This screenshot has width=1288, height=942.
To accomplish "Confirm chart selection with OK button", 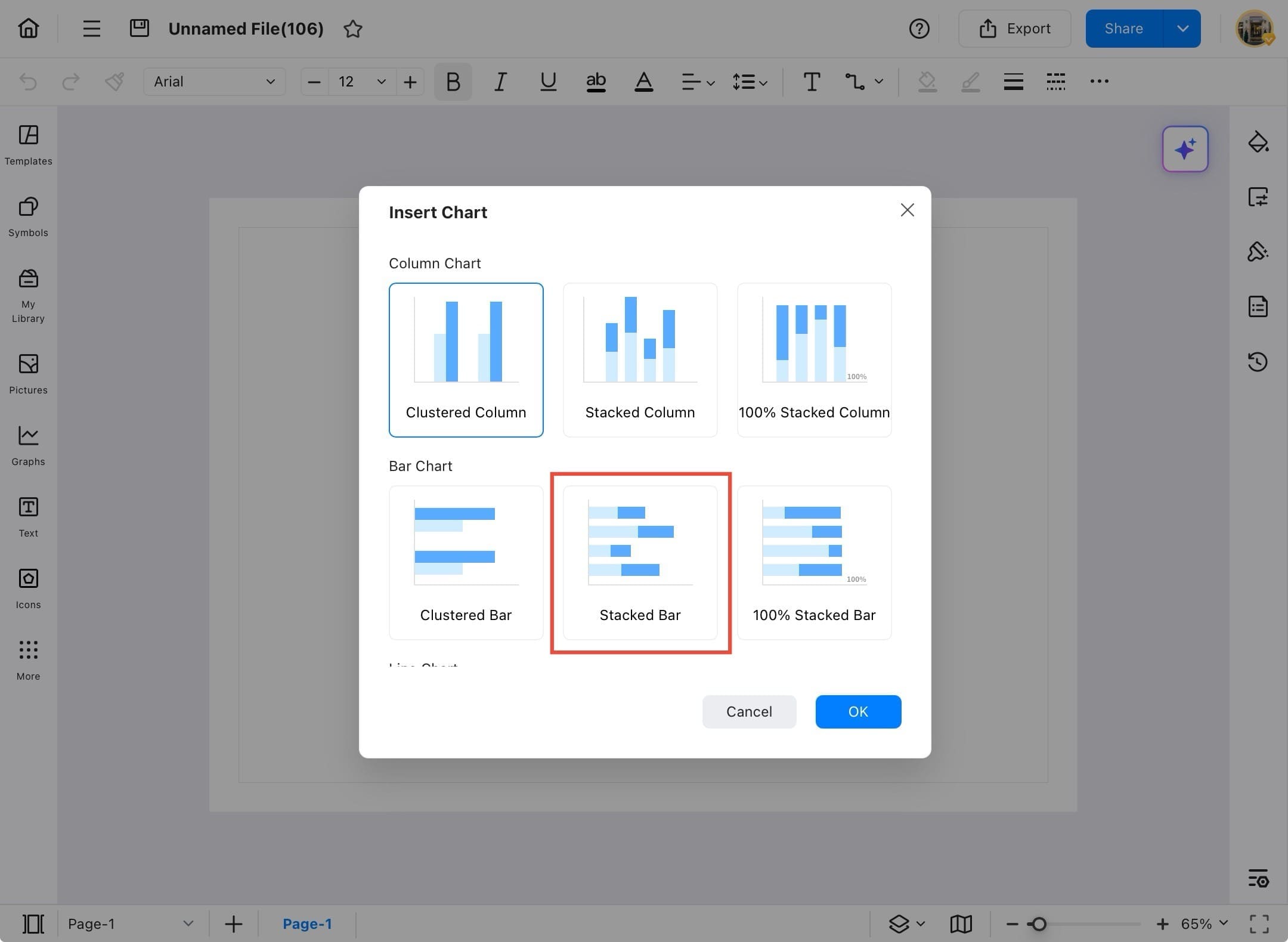I will pyautogui.click(x=858, y=711).
